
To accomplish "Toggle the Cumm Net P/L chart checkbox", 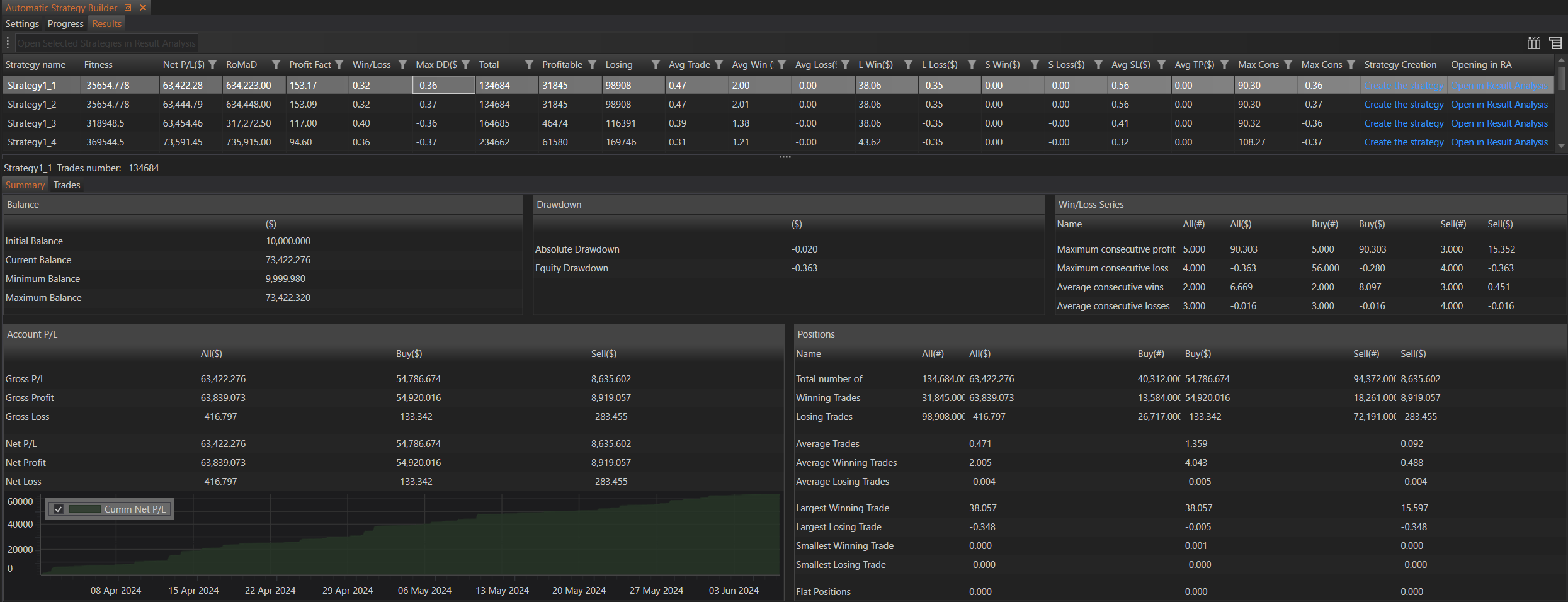I will [59, 509].
